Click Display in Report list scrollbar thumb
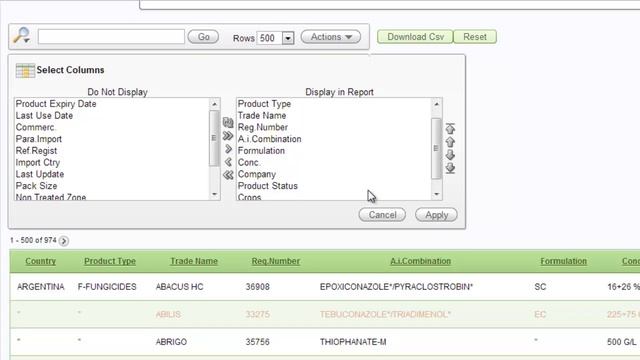Viewport: 640px width, 360px height. [436, 148]
